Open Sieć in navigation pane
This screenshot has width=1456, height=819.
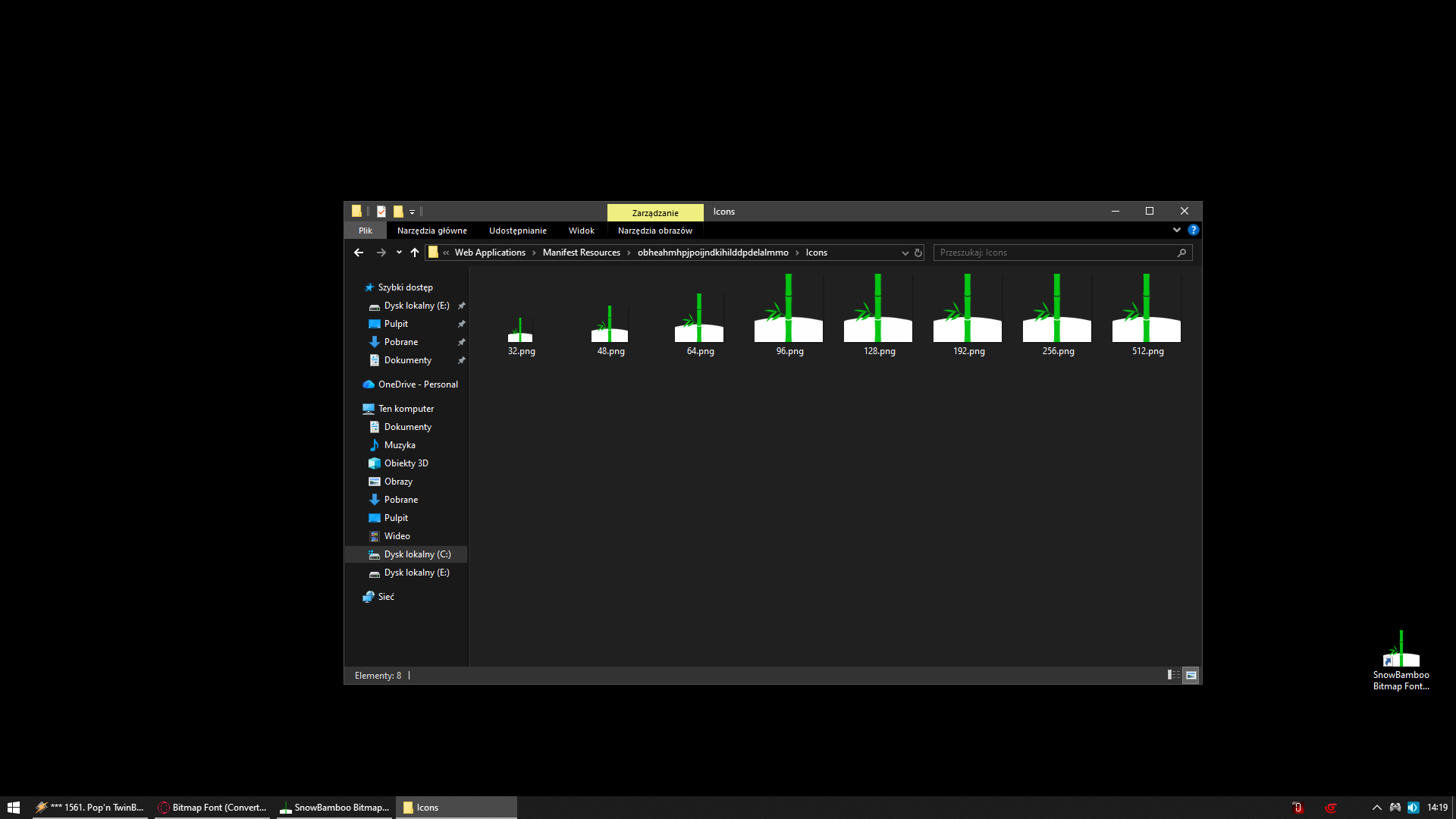click(386, 597)
